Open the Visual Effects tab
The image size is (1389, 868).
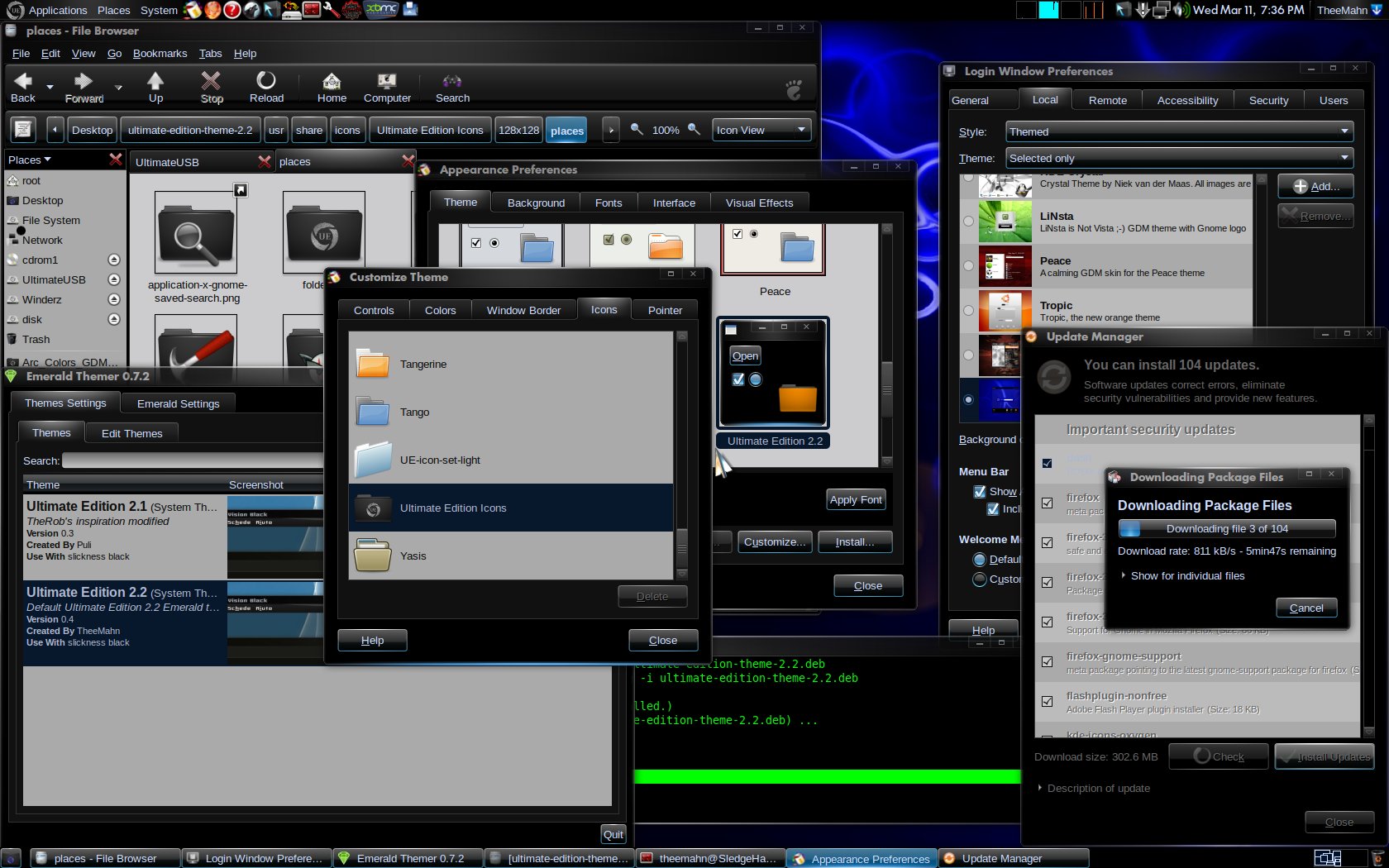point(759,203)
